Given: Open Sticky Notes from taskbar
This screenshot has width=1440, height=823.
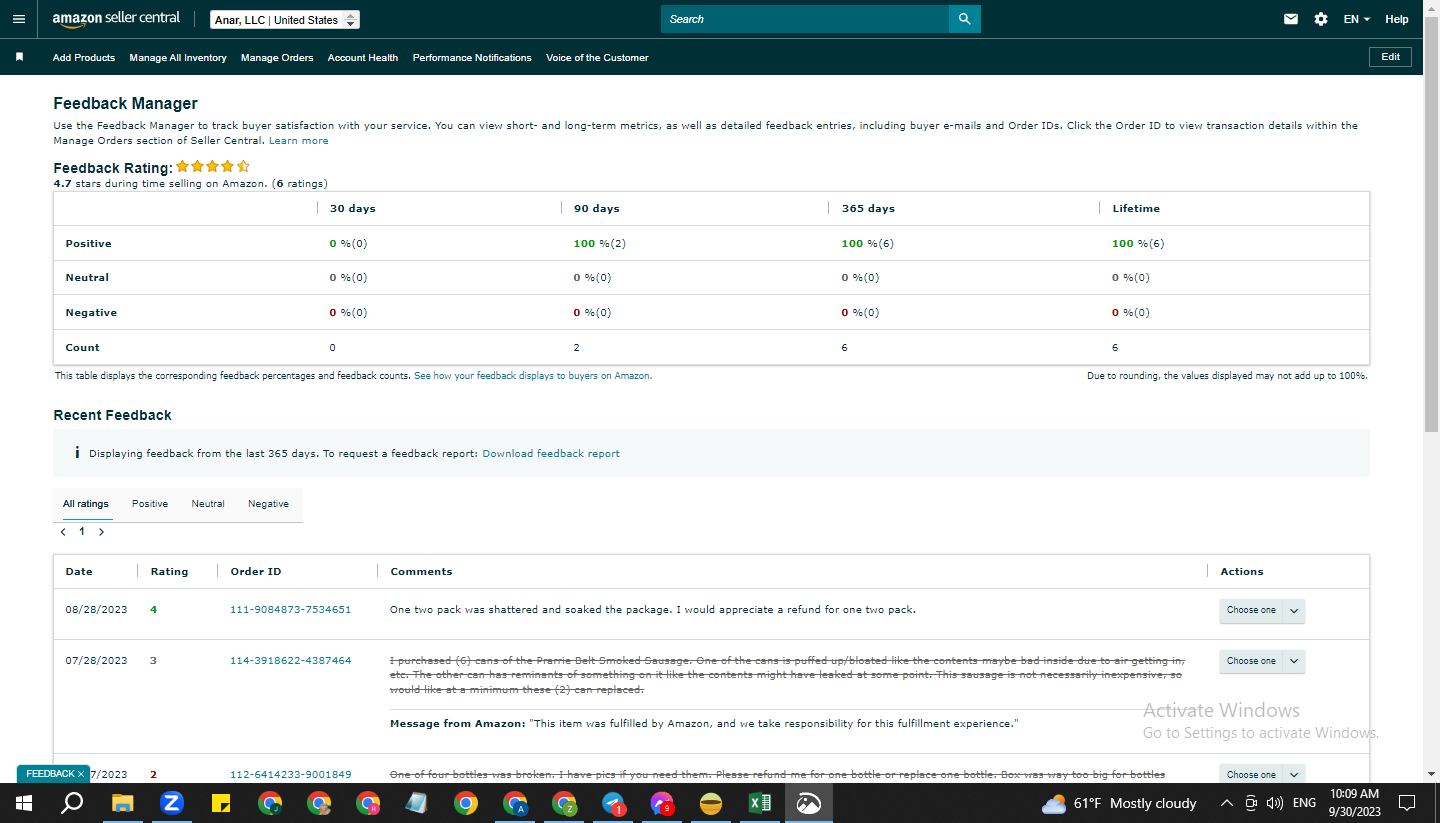Looking at the screenshot, I should tap(221, 803).
